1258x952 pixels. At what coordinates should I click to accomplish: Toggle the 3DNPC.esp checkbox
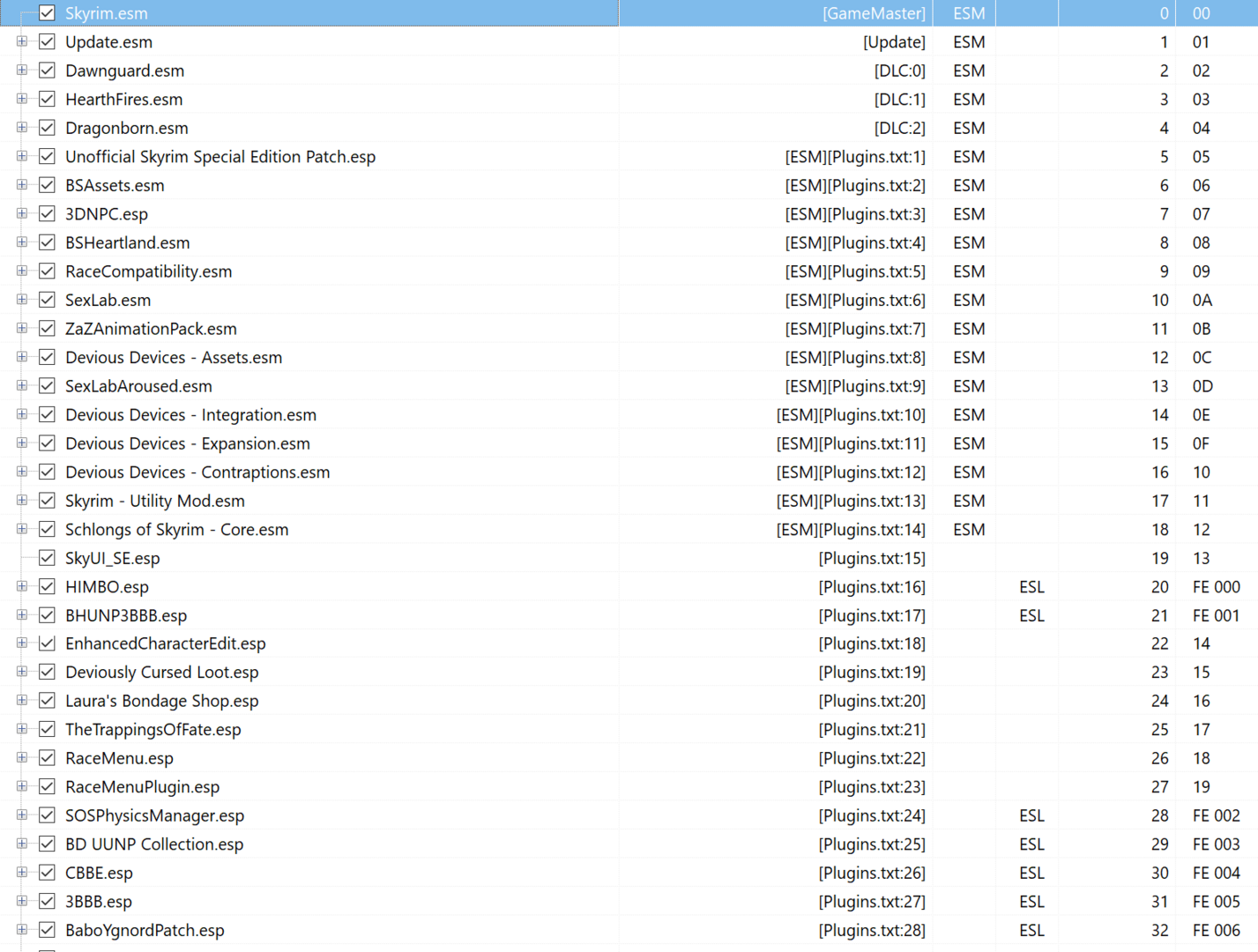[48, 214]
